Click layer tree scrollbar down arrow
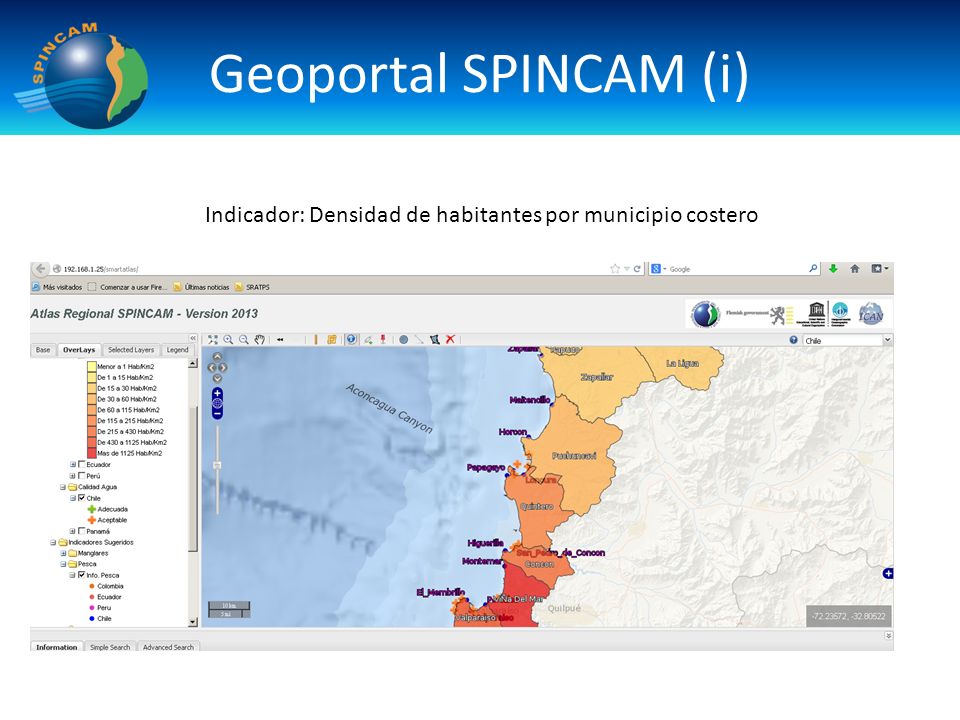 click(193, 622)
